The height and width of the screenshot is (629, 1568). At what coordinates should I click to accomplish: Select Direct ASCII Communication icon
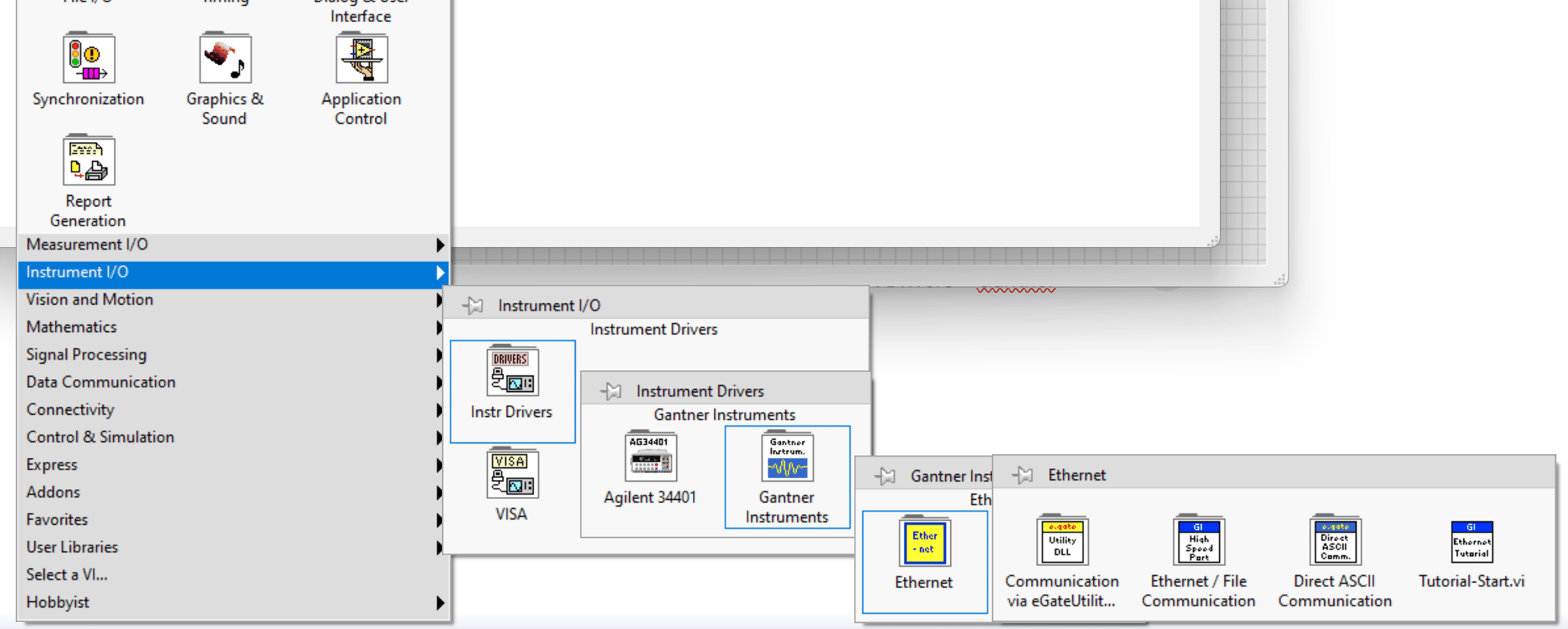pos(1335,542)
